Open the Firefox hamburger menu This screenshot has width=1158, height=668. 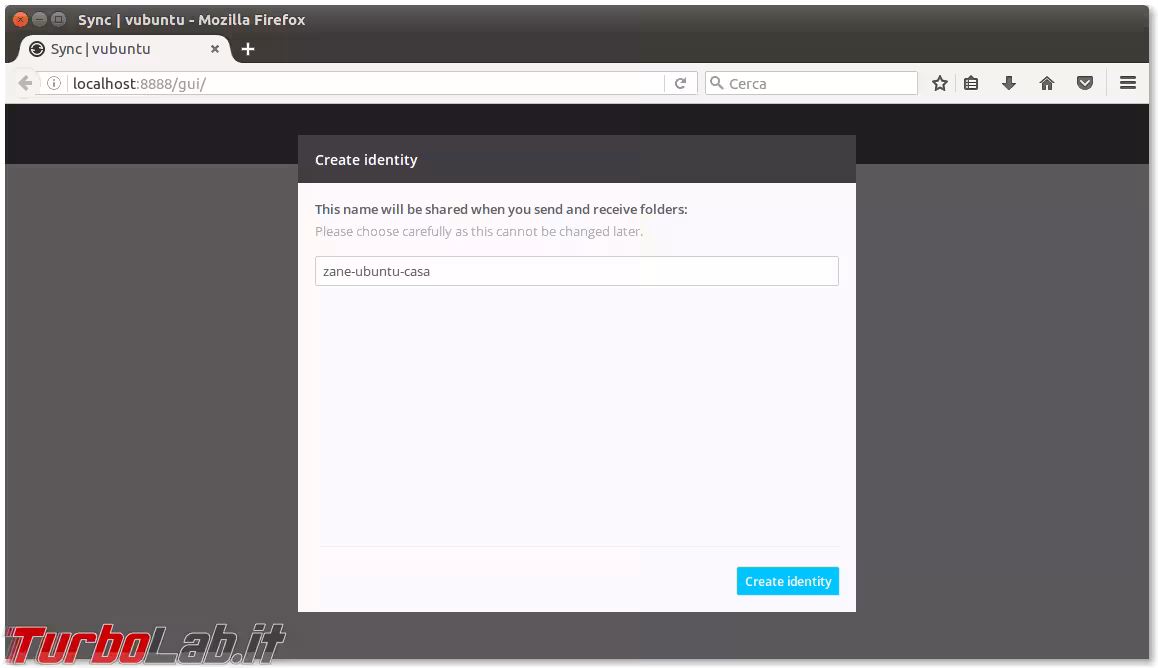[x=1128, y=83]
